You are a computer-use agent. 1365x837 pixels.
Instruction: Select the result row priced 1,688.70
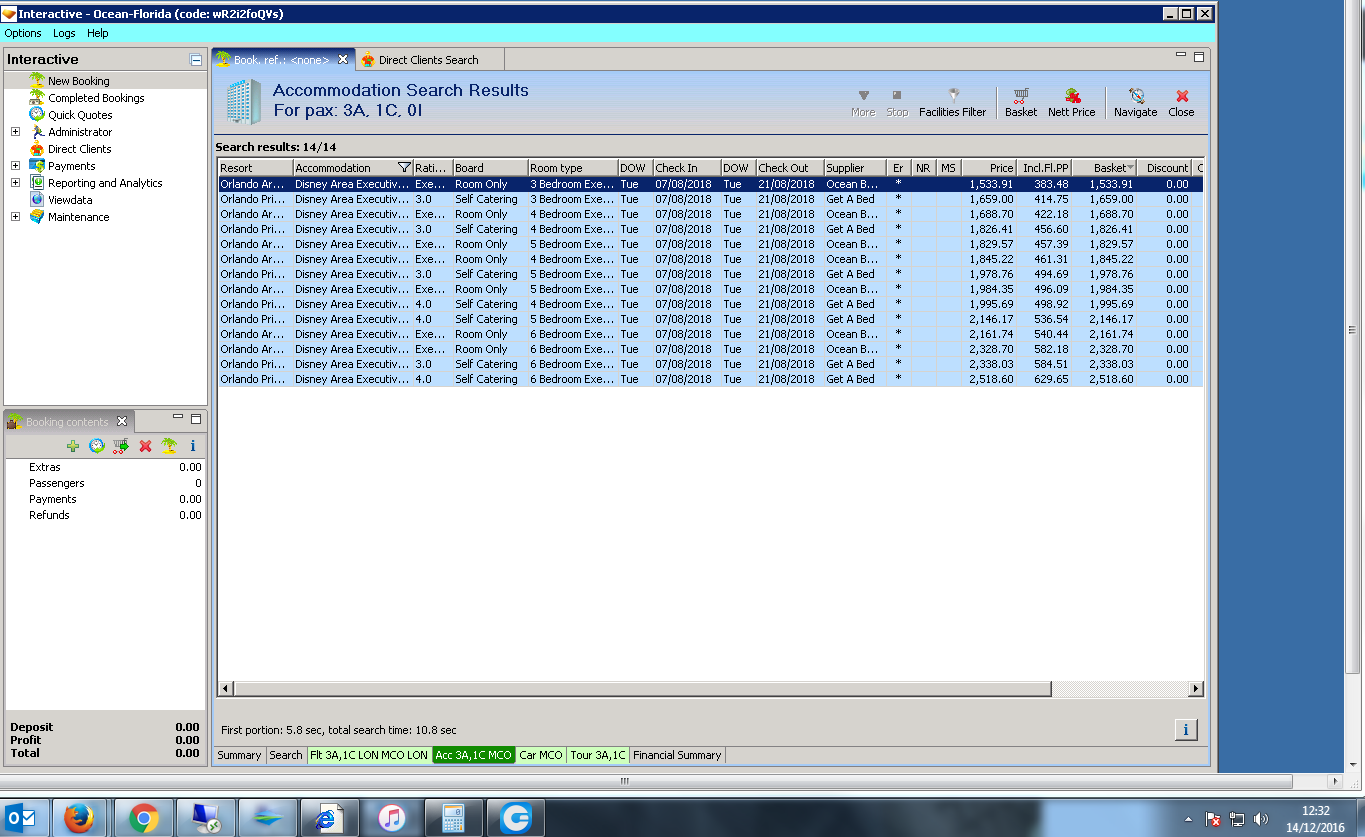(x=710, y=214)
